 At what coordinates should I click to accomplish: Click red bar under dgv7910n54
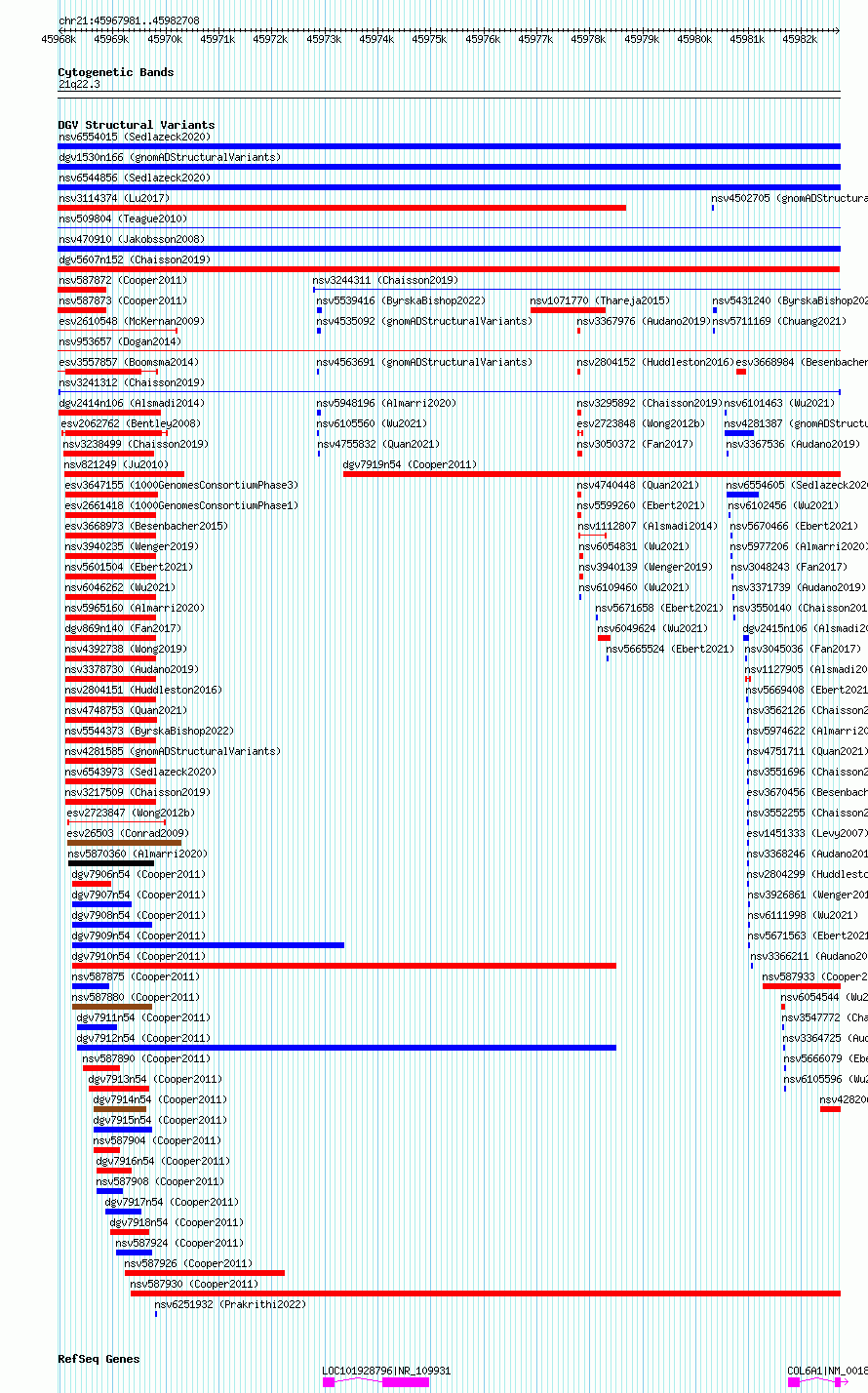pyautogui.click(x=344, y=966)
